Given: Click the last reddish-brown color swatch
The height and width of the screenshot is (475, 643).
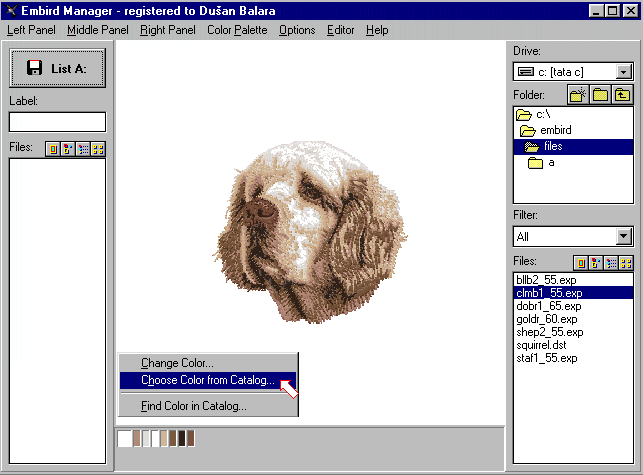Looking at the screenshot, I should pyautogui.click(x=191, y=438).
